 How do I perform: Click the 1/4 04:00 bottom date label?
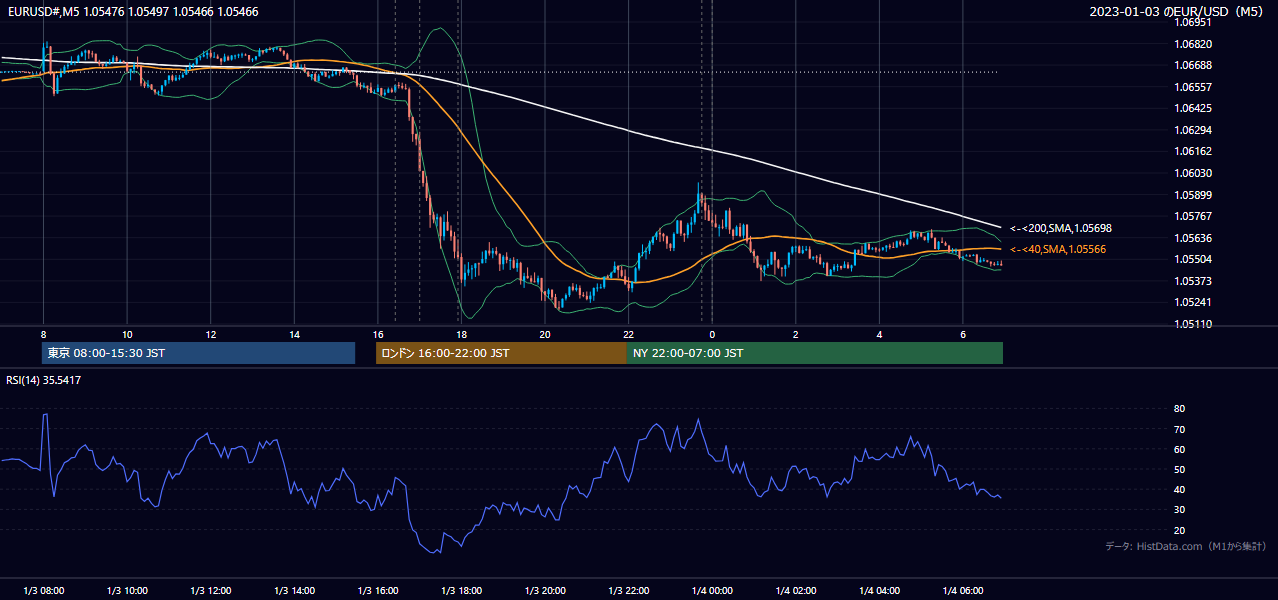click(879, 591)
